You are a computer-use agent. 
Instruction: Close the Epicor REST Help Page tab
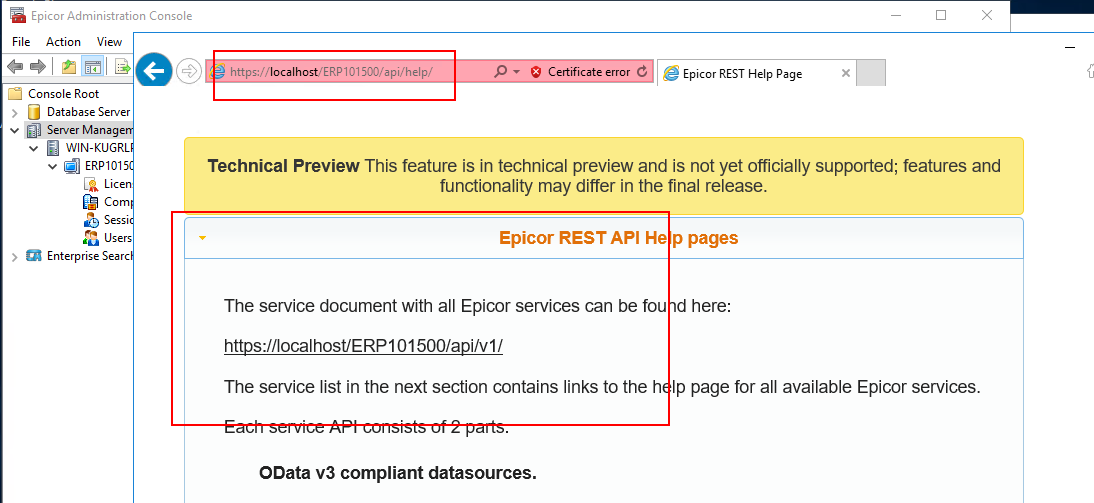pos(846,73)
